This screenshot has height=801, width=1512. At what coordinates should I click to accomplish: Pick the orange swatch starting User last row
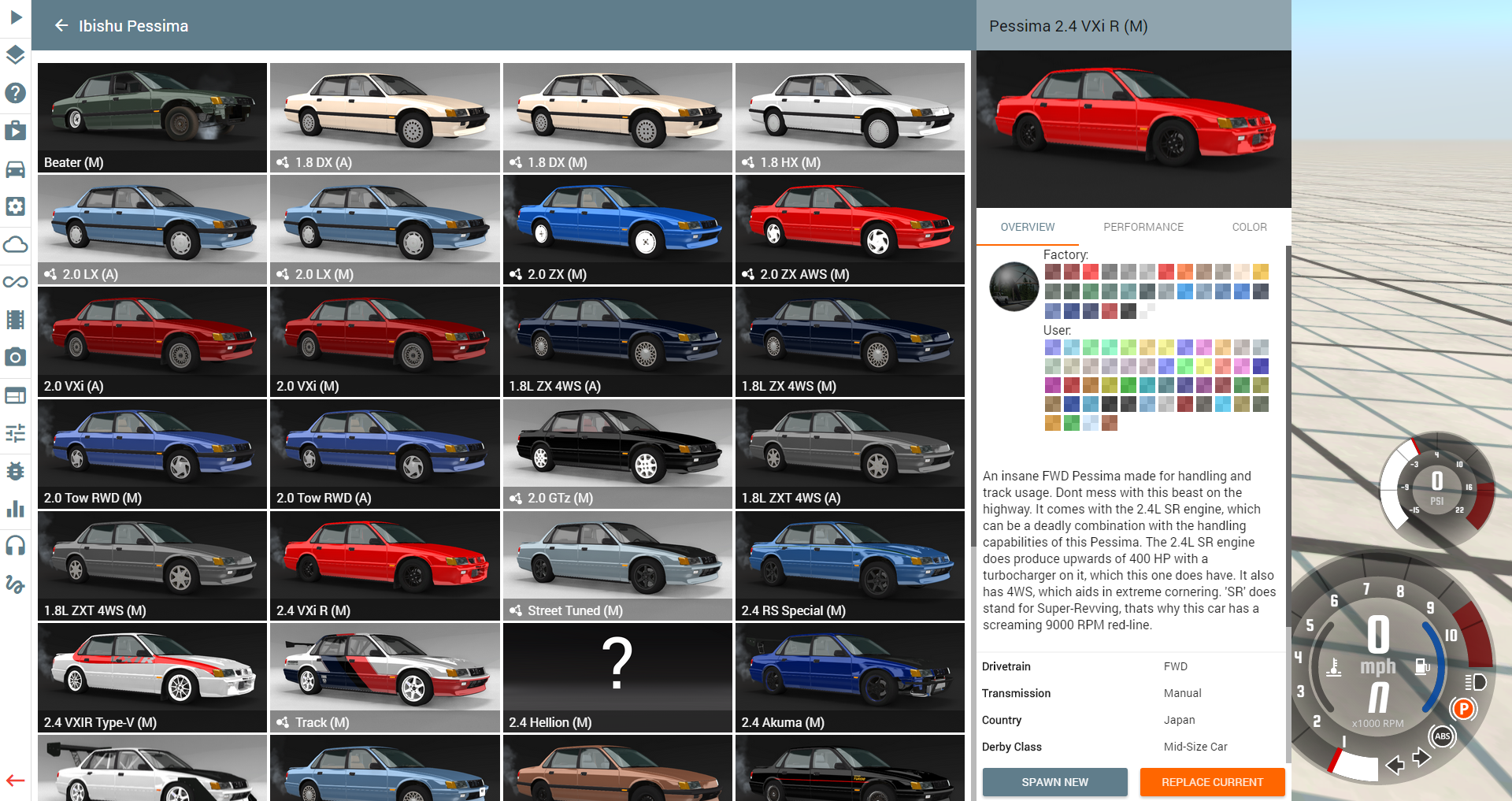pyautogui.click(x=1053, y=423)
